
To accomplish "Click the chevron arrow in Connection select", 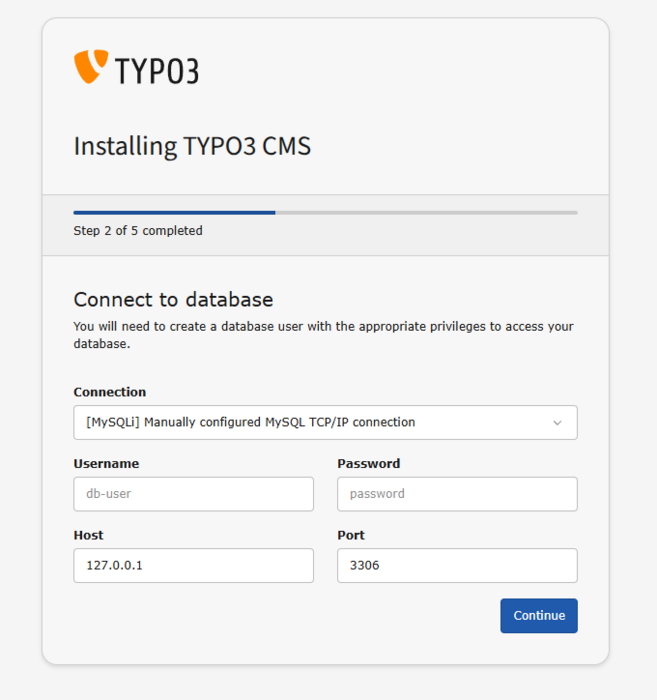I will [557, 423].
